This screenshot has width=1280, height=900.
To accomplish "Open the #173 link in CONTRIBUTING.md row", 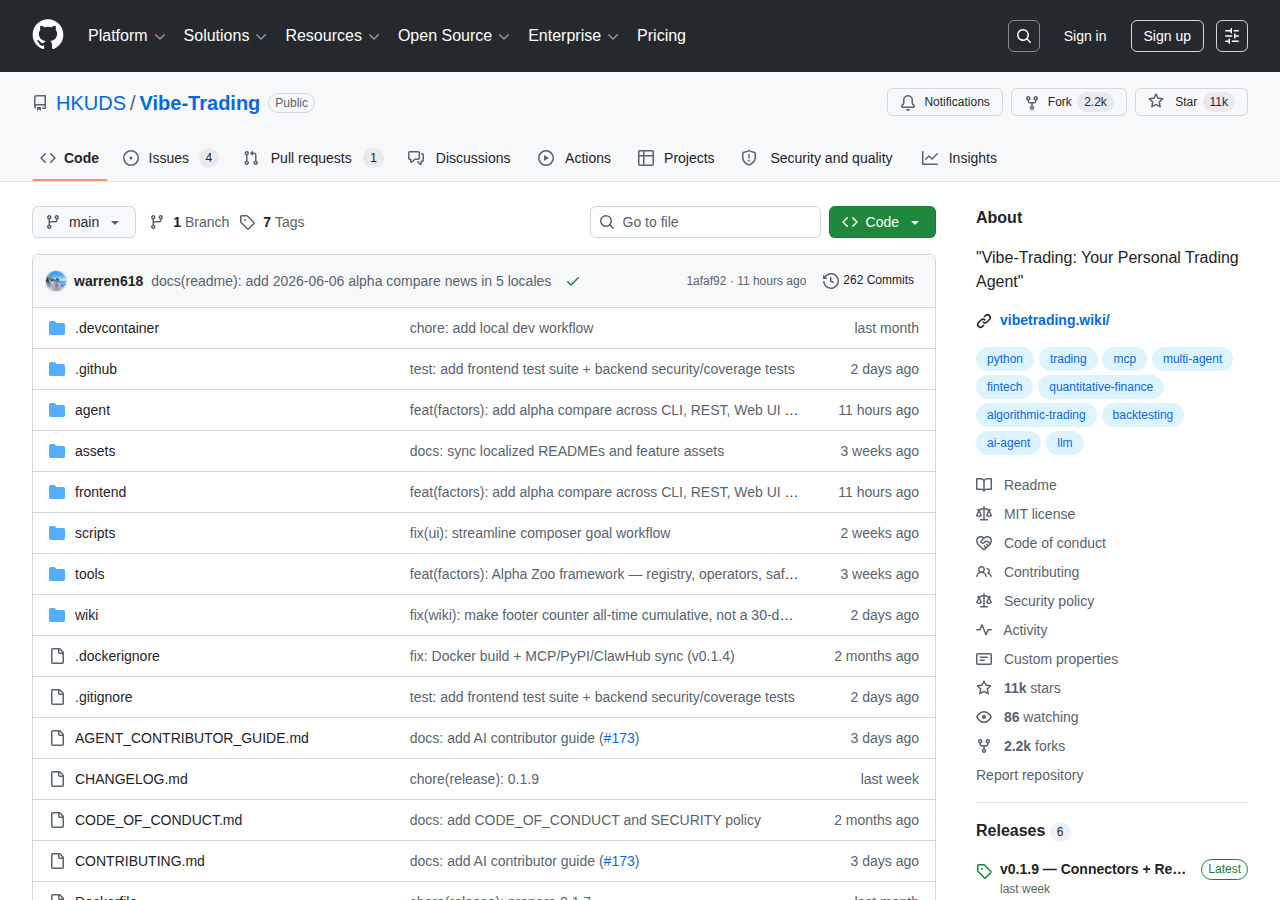I will (619, 861).
